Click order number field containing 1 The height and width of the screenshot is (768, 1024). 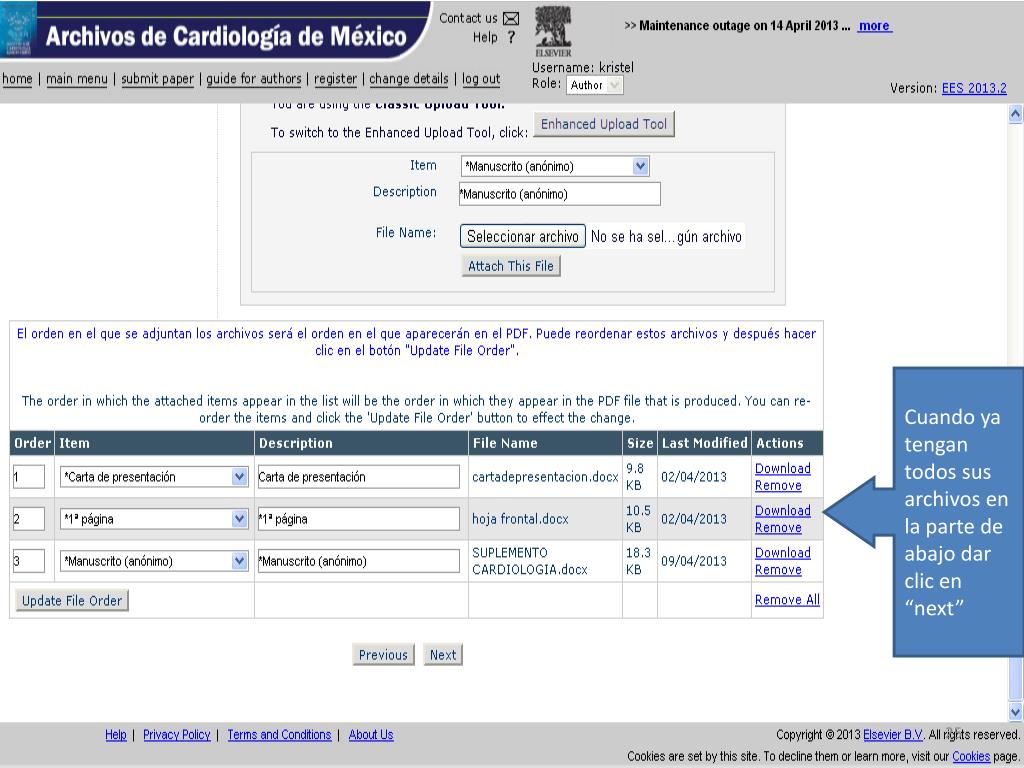point(29,477)
